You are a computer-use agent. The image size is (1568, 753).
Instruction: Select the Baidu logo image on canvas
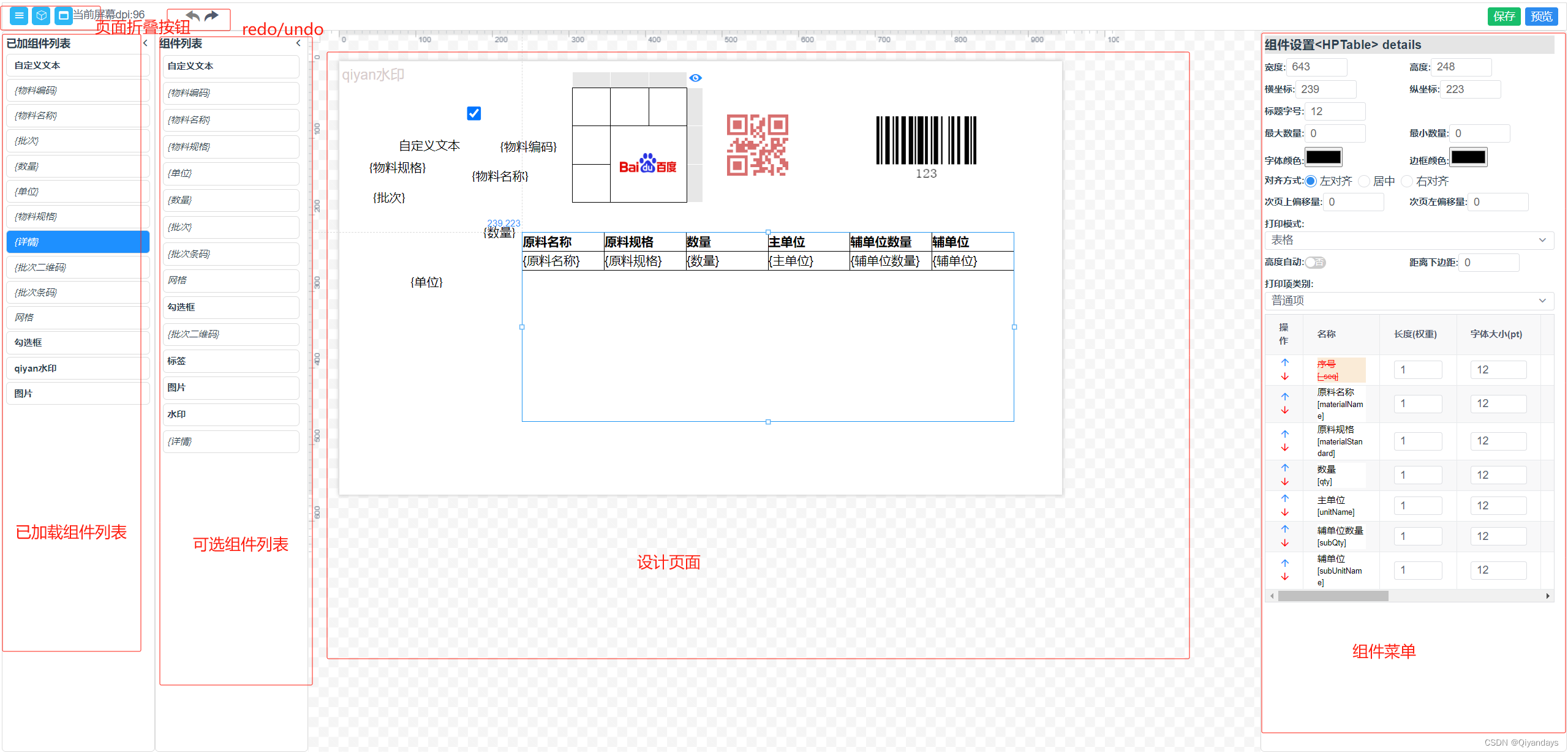click(x=647, y=164)
